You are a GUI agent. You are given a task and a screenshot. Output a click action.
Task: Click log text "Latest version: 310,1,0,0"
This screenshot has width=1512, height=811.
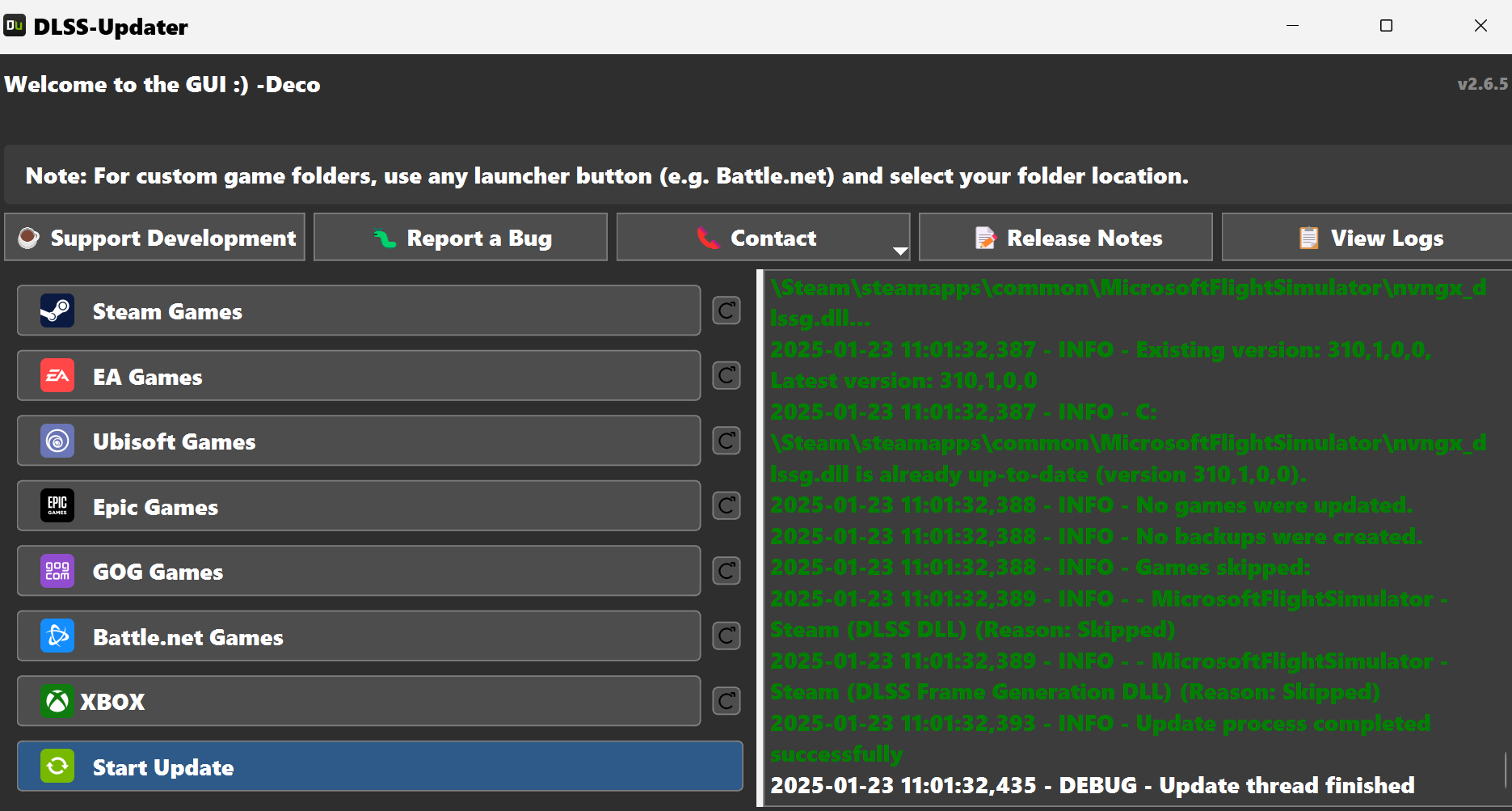pyautogui.click(x=903, y=380)
